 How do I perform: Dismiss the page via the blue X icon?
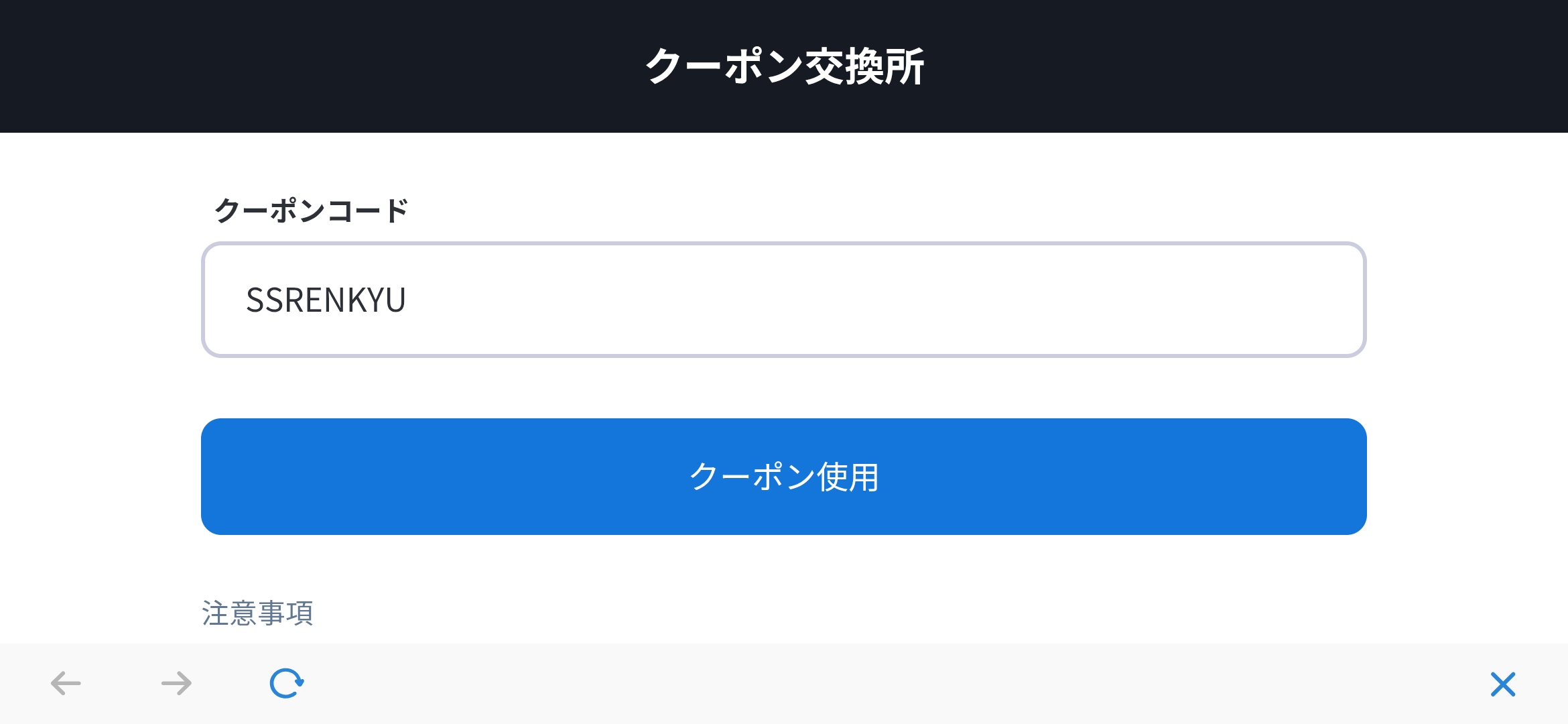pyautogui.click(x=1503, y=684)
